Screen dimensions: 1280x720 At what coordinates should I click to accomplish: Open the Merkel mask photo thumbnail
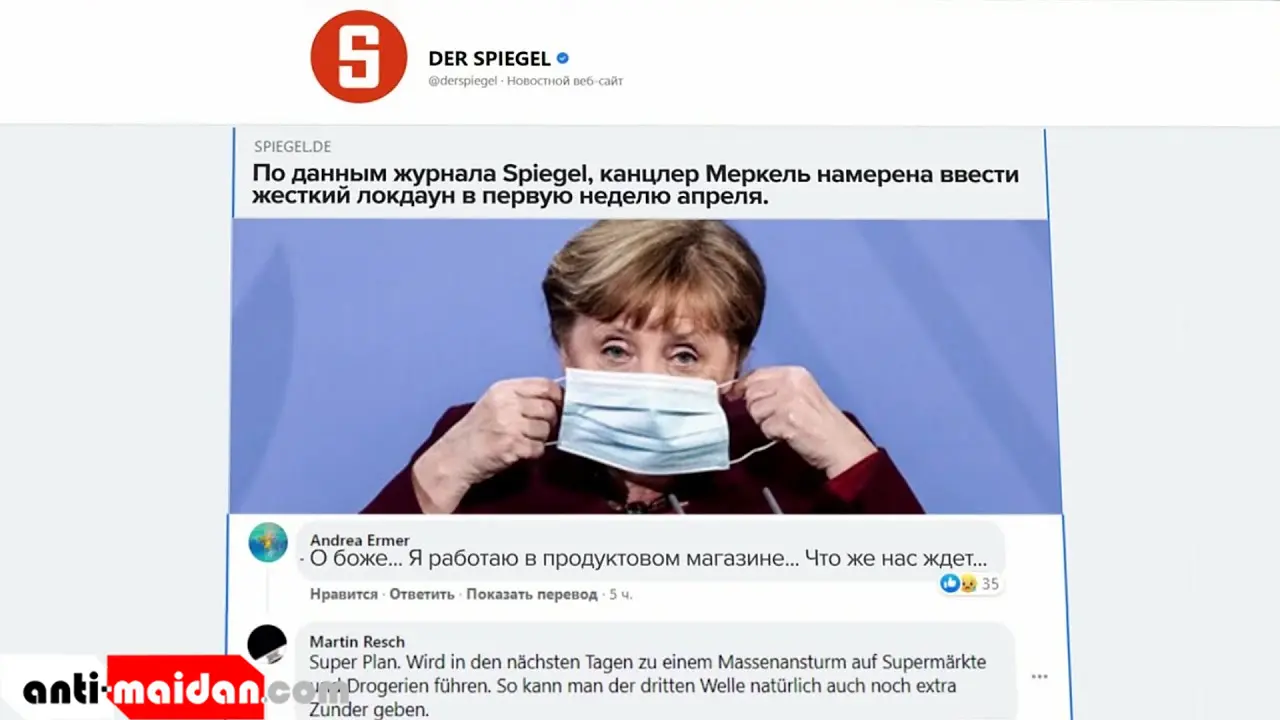[x=646, y=366]
